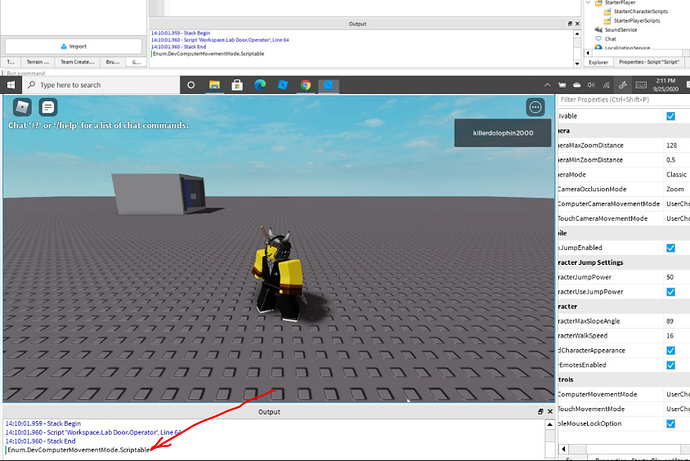Show hidden system tray icons chevron

pos(547,85)
